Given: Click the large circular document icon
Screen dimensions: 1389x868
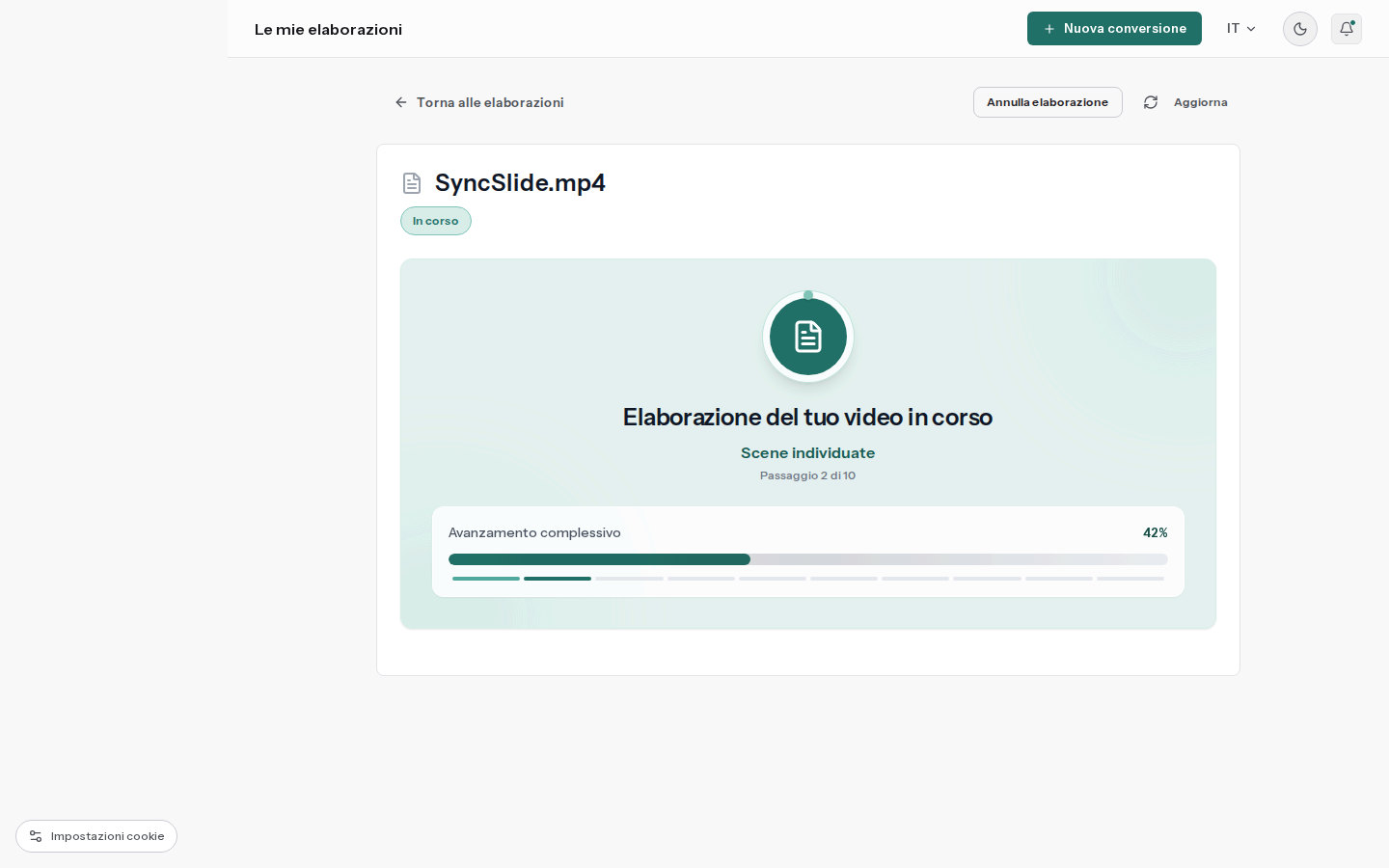Looking at the screenshot, I should tap(808, 337).
